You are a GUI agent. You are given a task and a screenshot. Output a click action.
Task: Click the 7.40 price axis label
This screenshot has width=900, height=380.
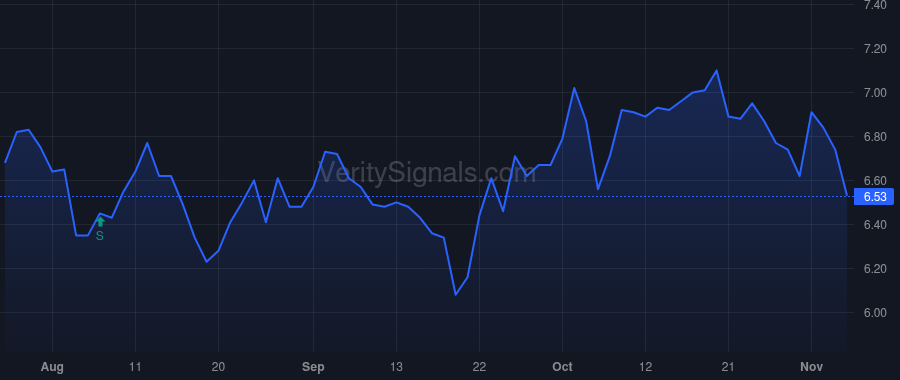[x=875, y=5]
